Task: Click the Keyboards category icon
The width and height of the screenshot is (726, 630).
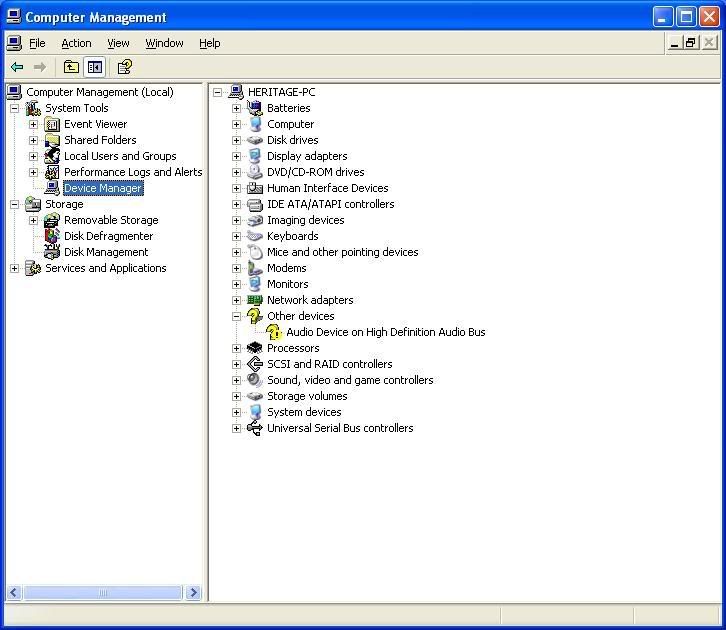Action: (255, 236)
